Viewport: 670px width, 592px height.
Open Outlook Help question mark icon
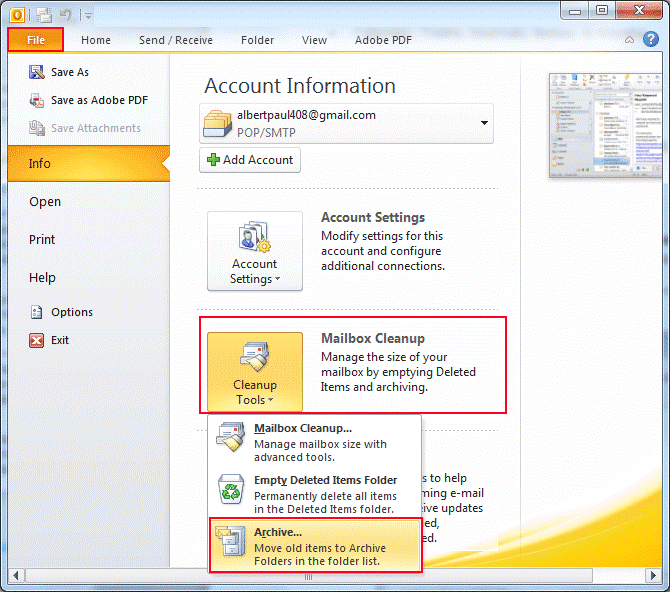point(650,39)
